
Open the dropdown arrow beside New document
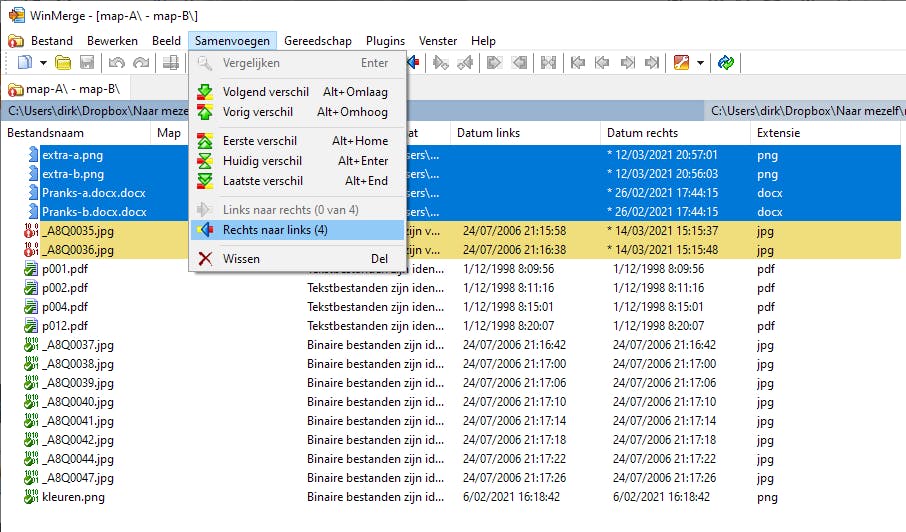43,62
